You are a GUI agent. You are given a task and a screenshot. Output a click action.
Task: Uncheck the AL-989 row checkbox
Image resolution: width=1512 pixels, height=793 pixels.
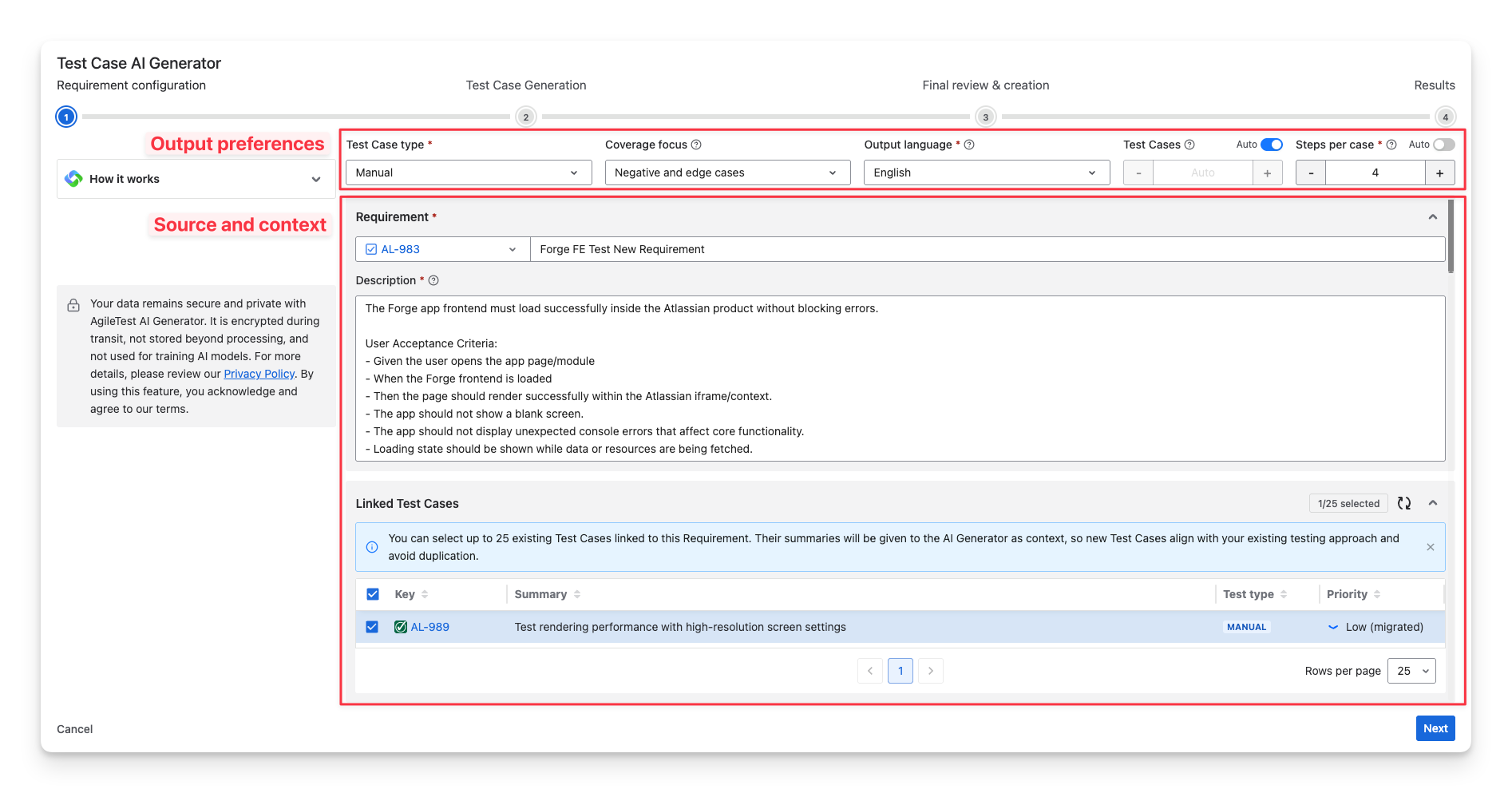point(372,627)
